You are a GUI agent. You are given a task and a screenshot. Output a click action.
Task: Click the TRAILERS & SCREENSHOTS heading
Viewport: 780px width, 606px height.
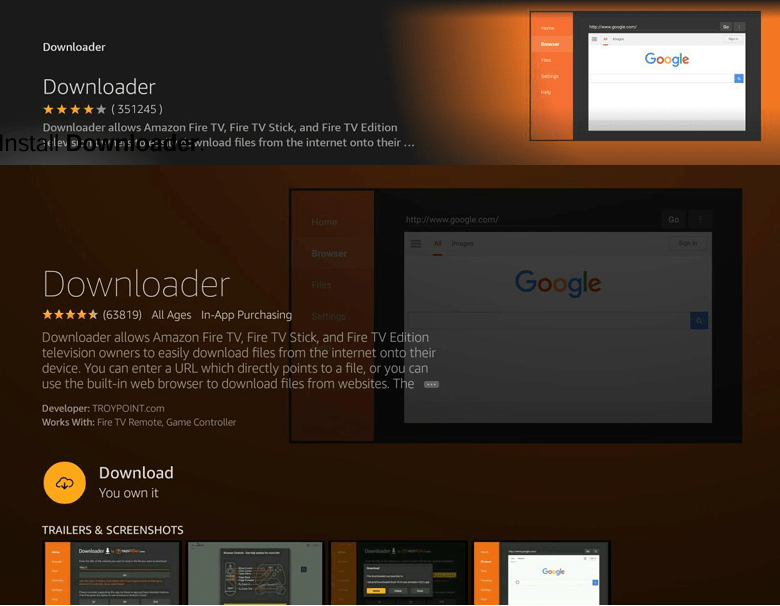112,530
